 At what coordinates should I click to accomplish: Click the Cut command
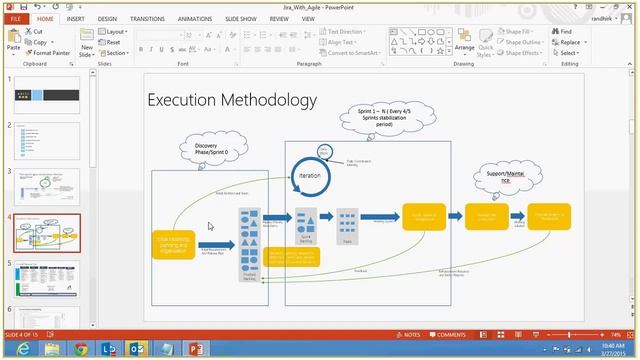point(34,31)
